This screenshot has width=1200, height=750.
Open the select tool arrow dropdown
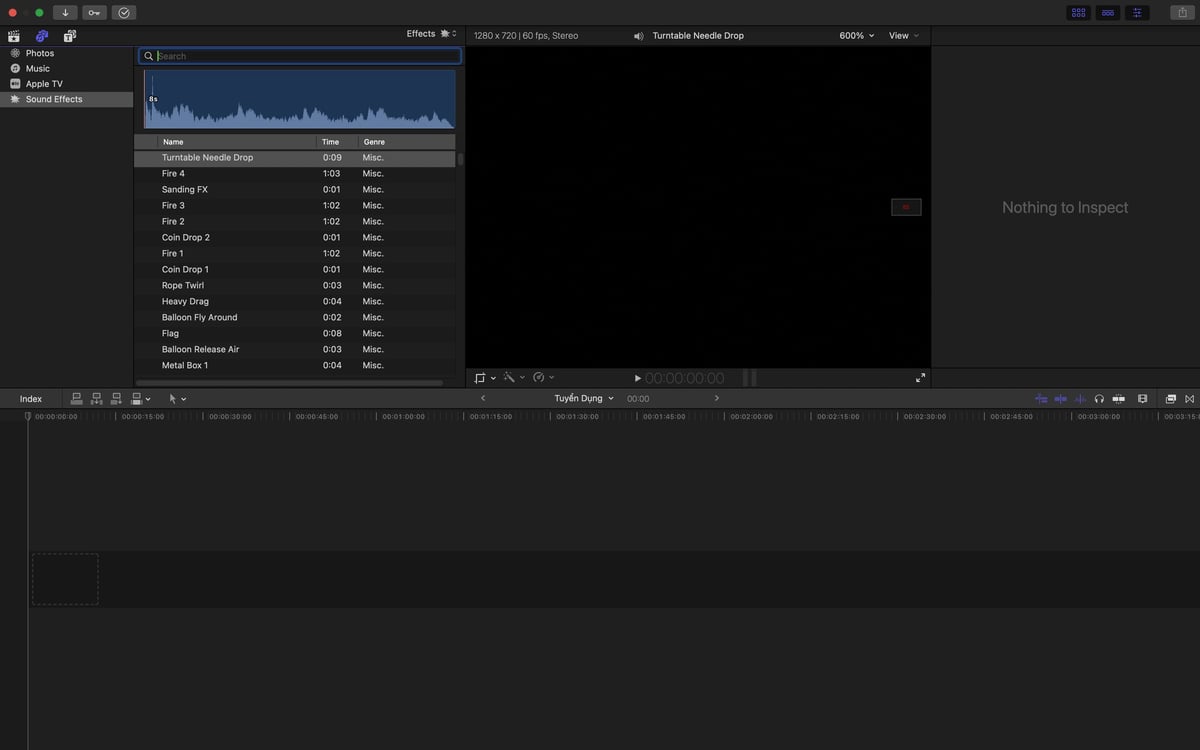click(x=177, y=399)
